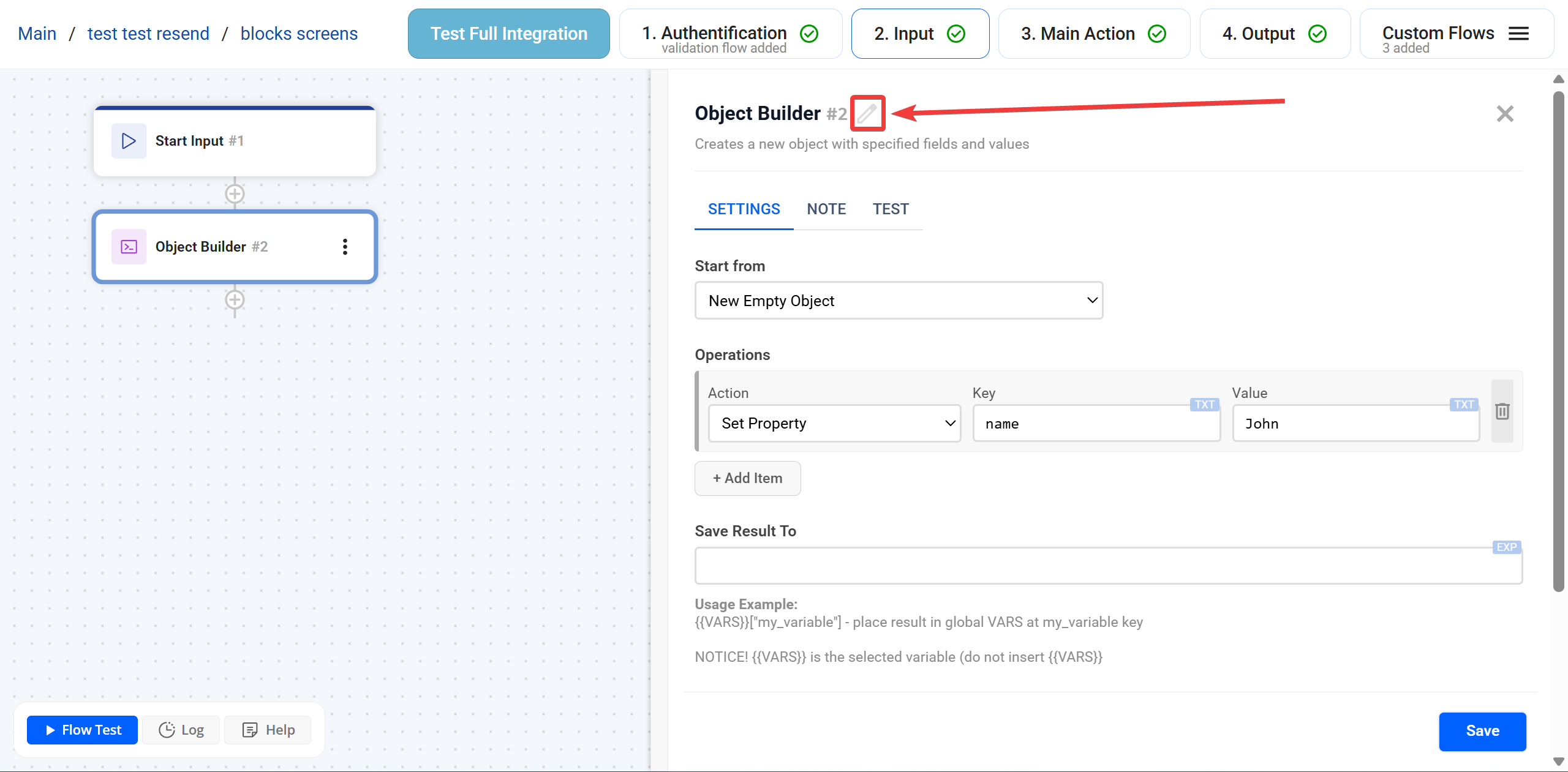Open Custom Flows hamburger menu icon
Screen dimensions: 1568x772
(x=1518, y=34)
